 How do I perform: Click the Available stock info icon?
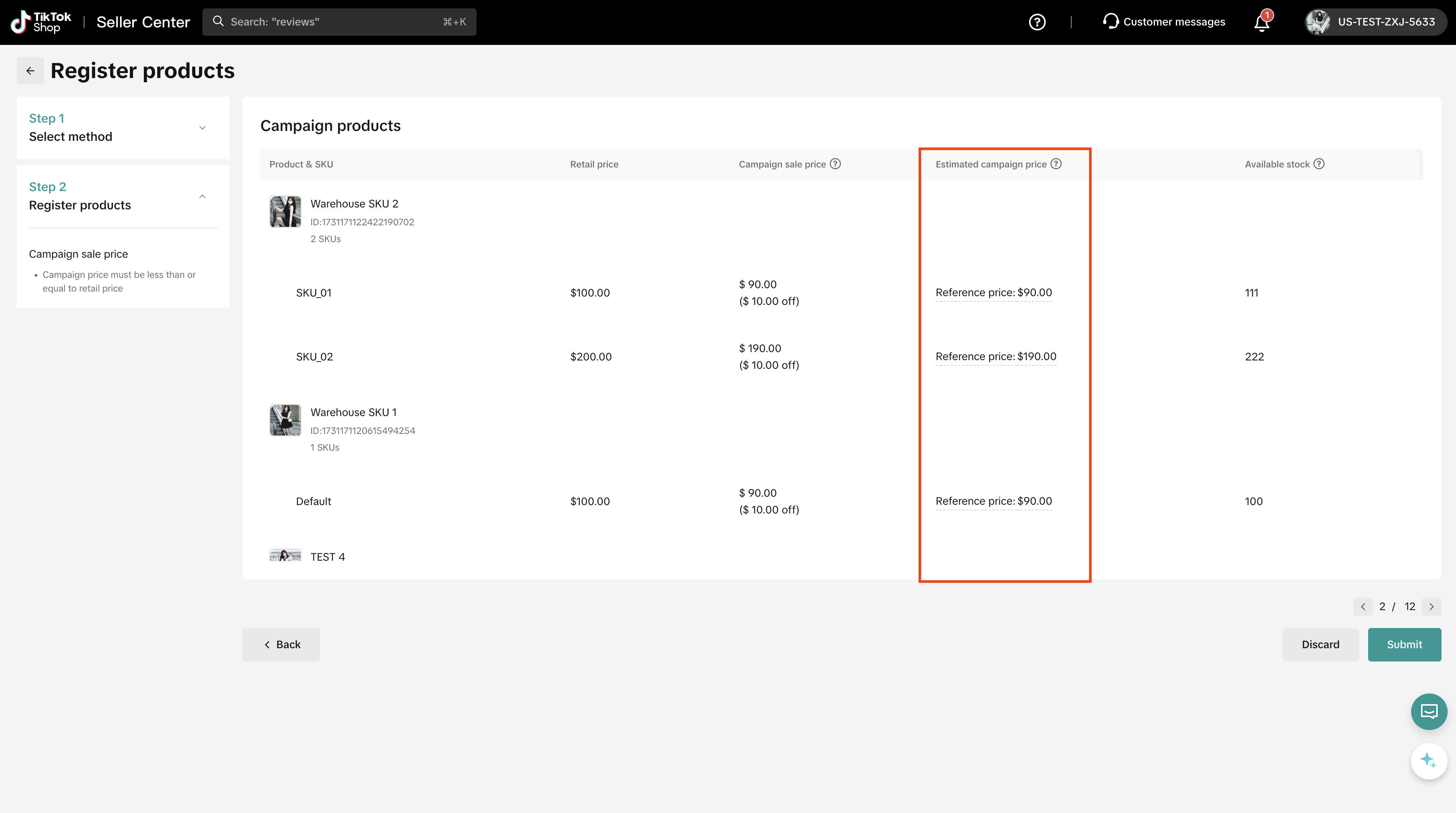[x=1319, y=164]
